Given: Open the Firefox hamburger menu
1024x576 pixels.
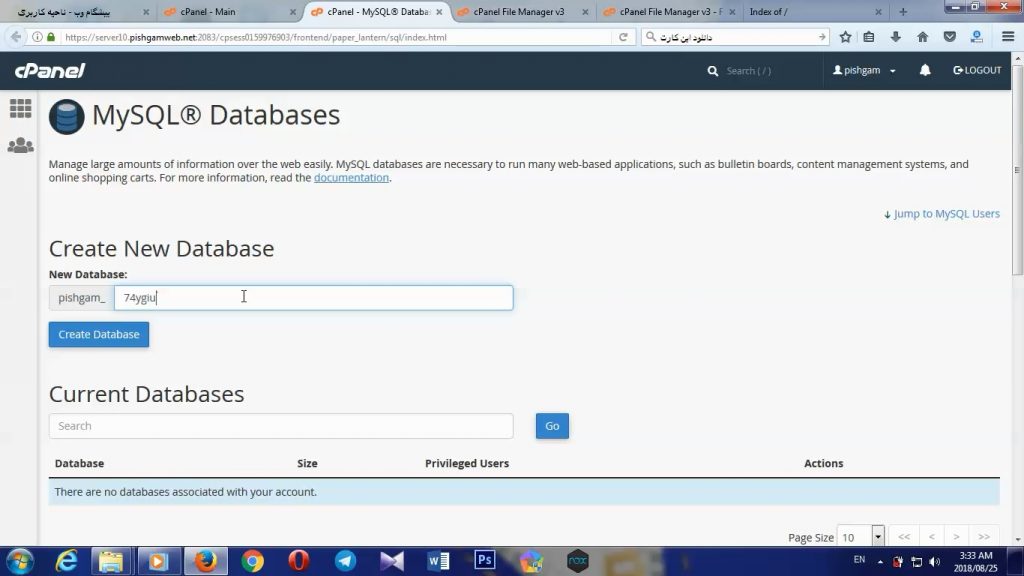Looking at the screenshot, I should point(1008,37).
